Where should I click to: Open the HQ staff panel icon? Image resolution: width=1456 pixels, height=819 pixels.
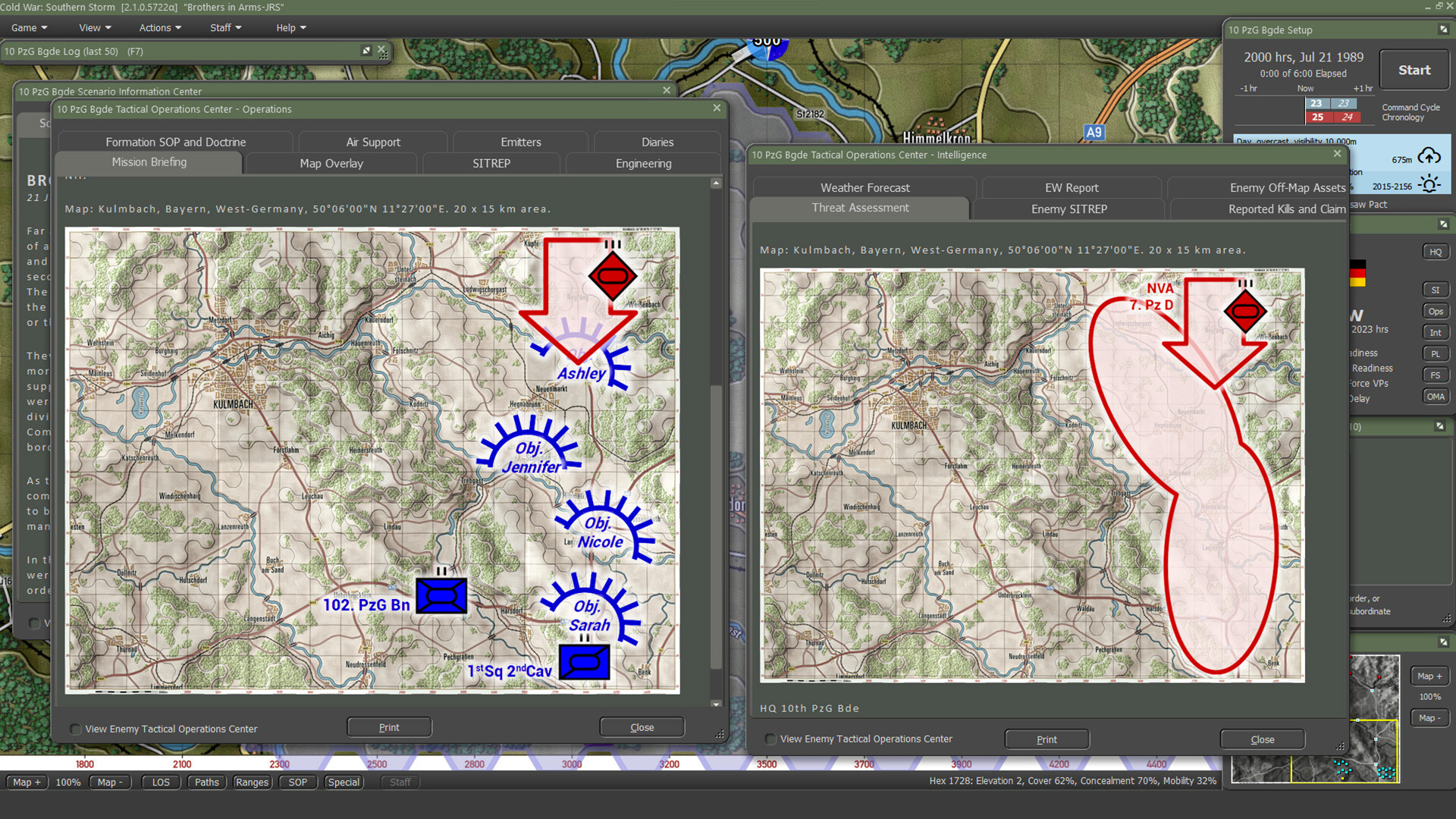pyautogui.click(x=1436, y=251)
